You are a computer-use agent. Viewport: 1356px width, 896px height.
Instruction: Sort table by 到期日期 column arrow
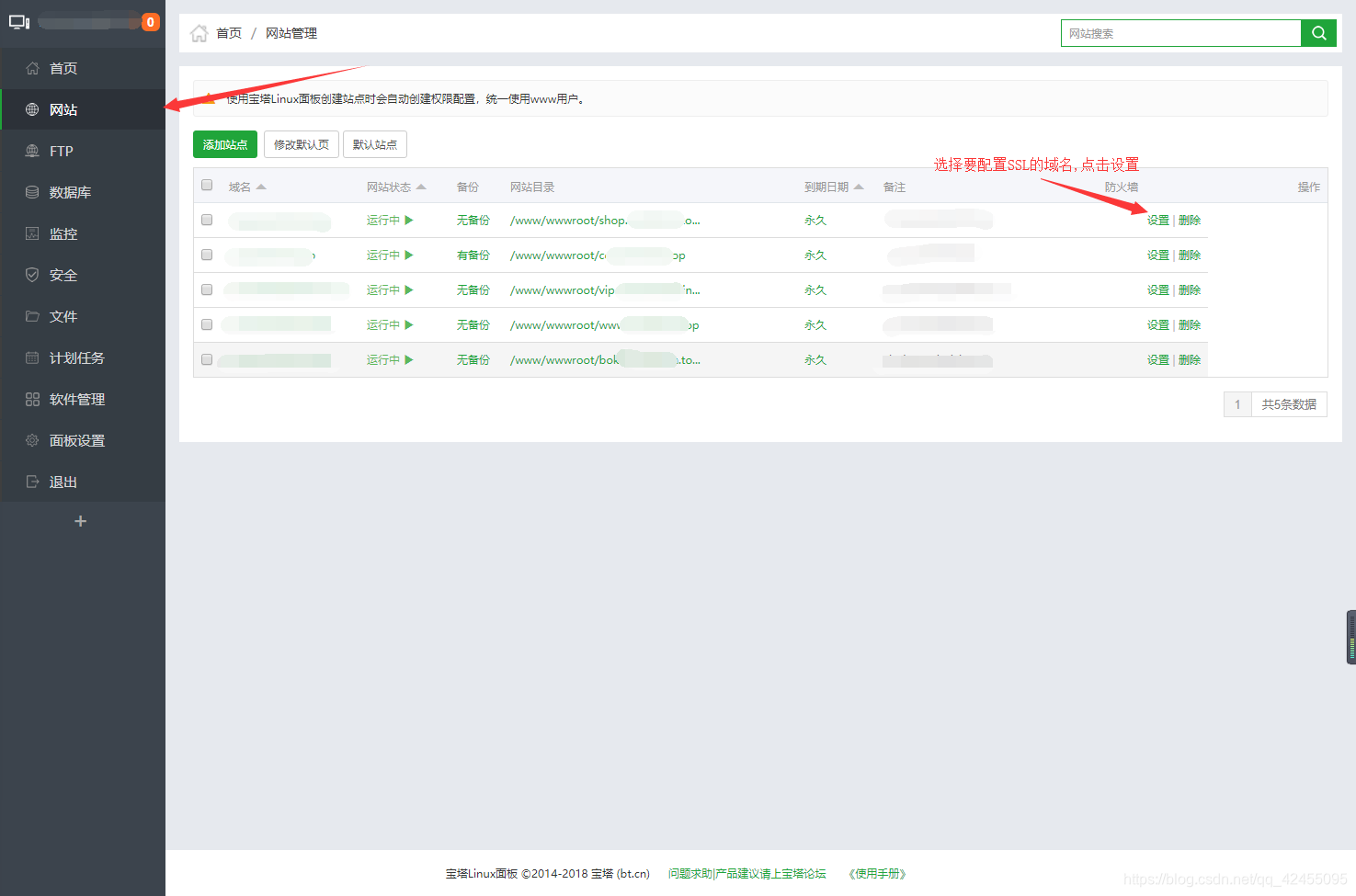(x=859, y=187)
